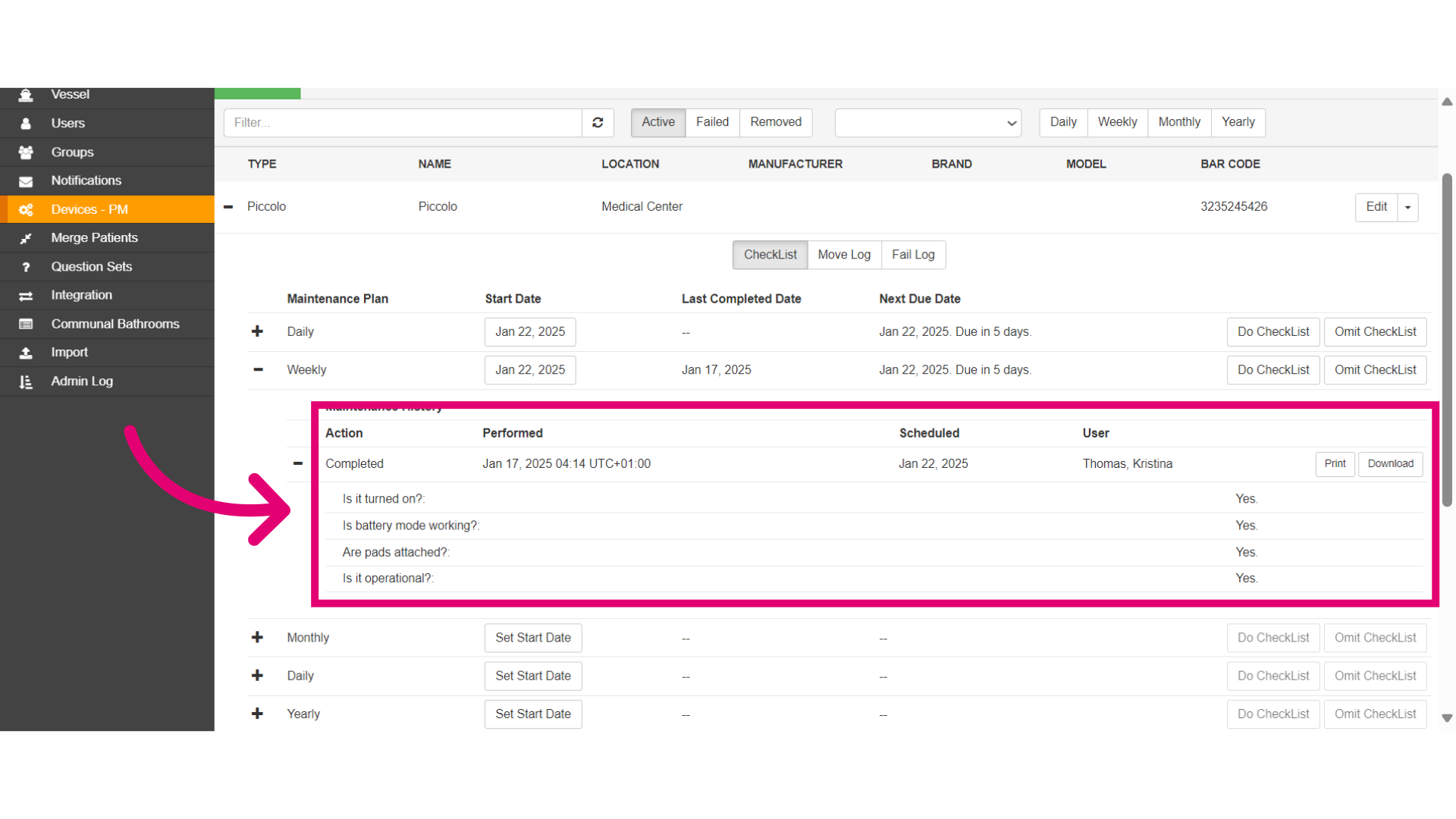Screen dimensions: 1456x819
Task: Download the completed maintenance record
Action: tap(1390, 464)
